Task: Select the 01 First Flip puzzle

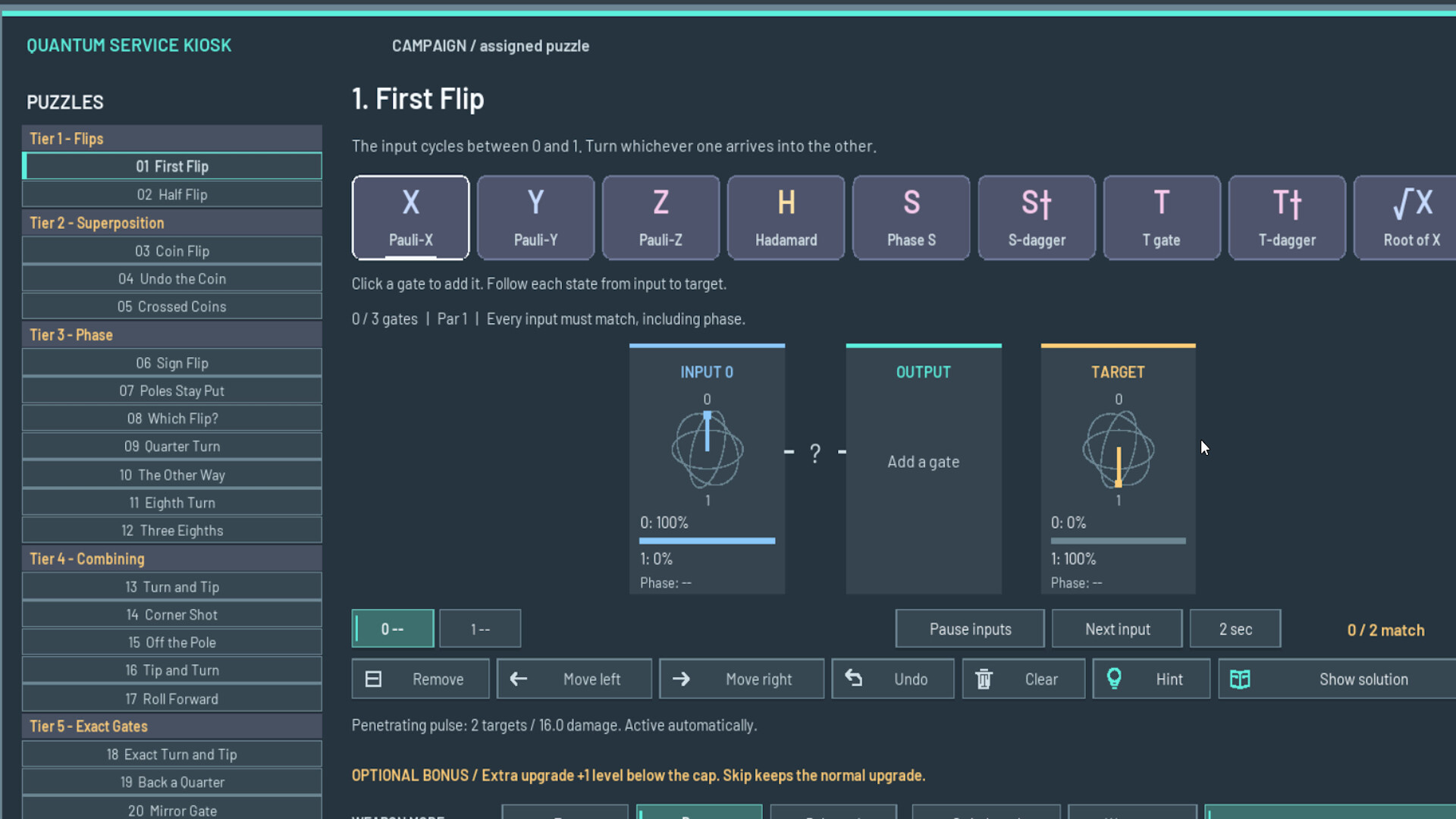Action: (x=172, y=166)
